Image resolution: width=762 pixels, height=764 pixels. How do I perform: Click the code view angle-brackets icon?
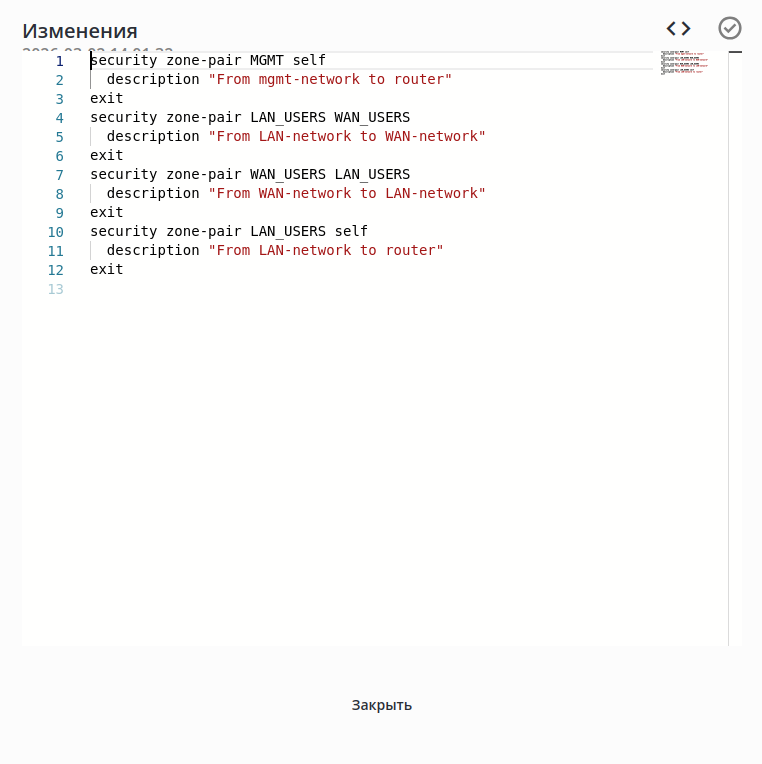[679, 29]
